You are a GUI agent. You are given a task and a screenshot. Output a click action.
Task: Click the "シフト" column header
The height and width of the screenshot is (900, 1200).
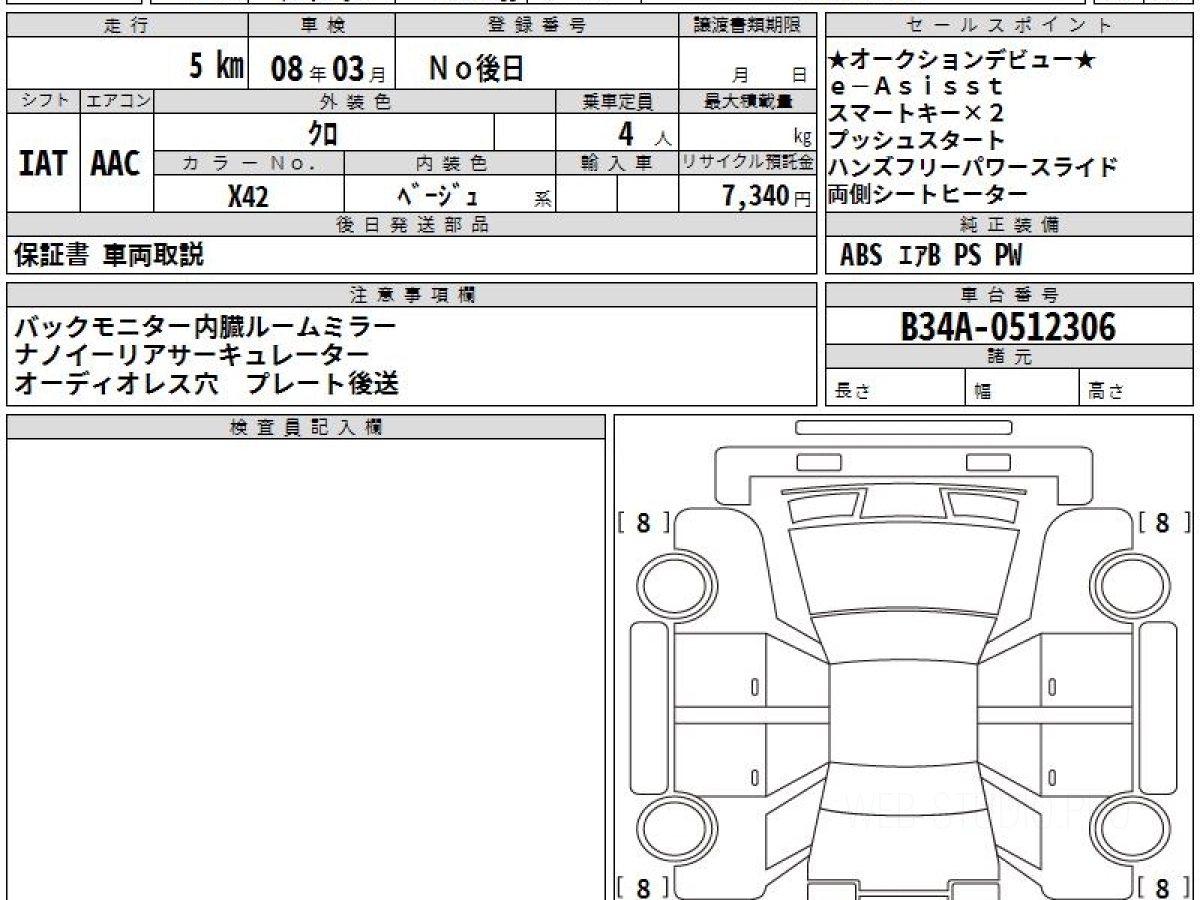43,101
